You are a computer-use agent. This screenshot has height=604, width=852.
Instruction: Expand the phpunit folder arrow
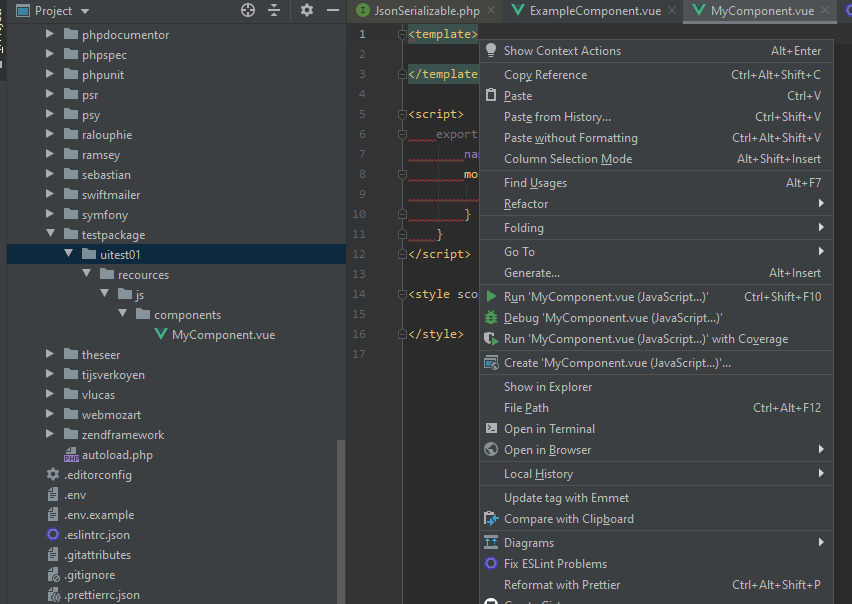point(50,74)
